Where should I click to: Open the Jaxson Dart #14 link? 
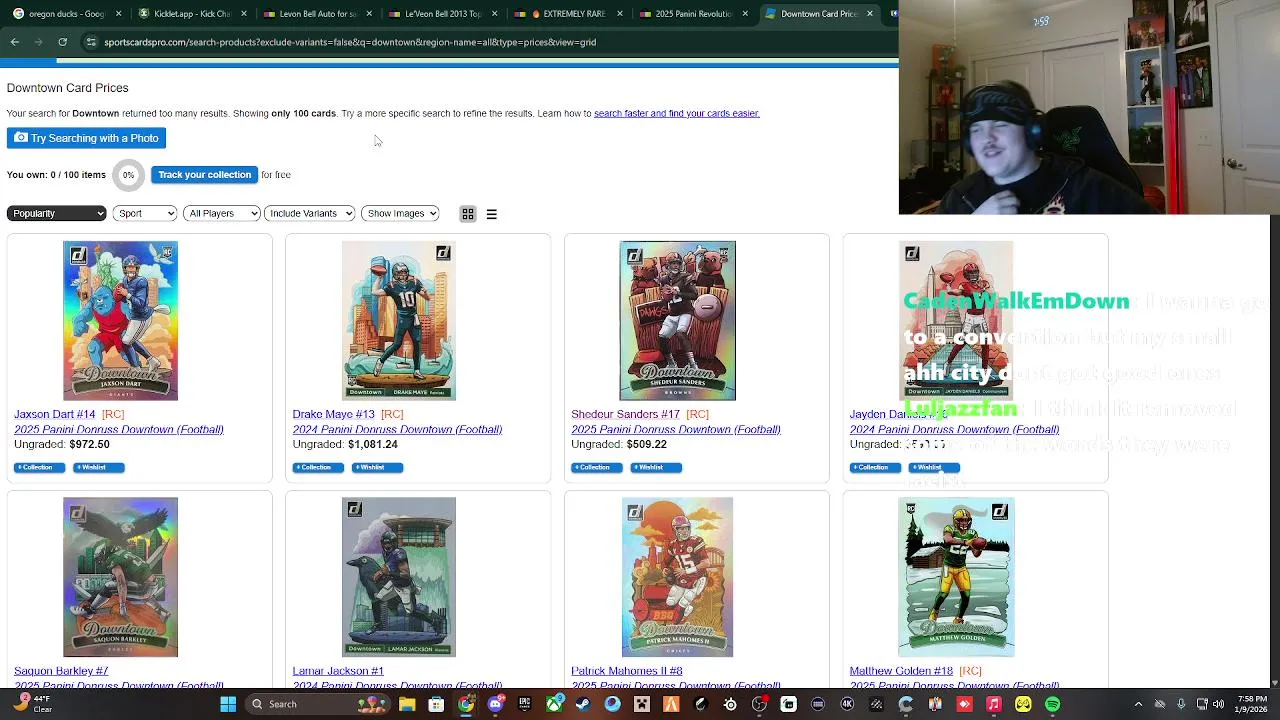55,414
